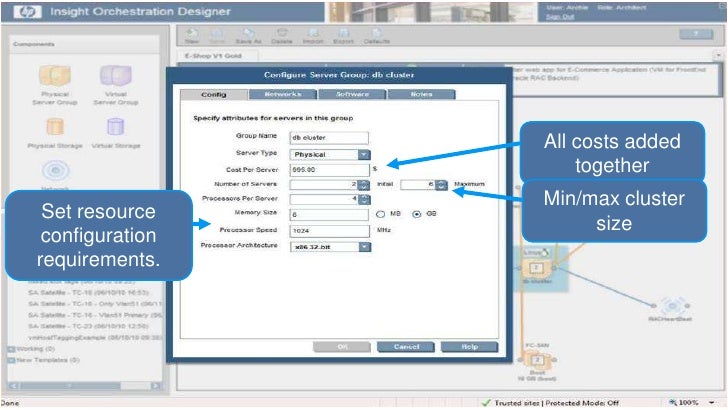Select the Network component icon in palette
Viewport: 728px width, 410px height.
(56, 170)
